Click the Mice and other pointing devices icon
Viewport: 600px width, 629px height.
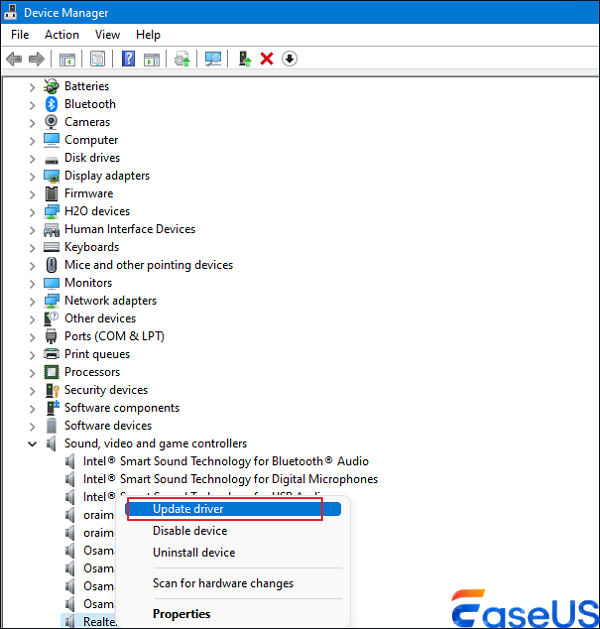click(51, 265)
